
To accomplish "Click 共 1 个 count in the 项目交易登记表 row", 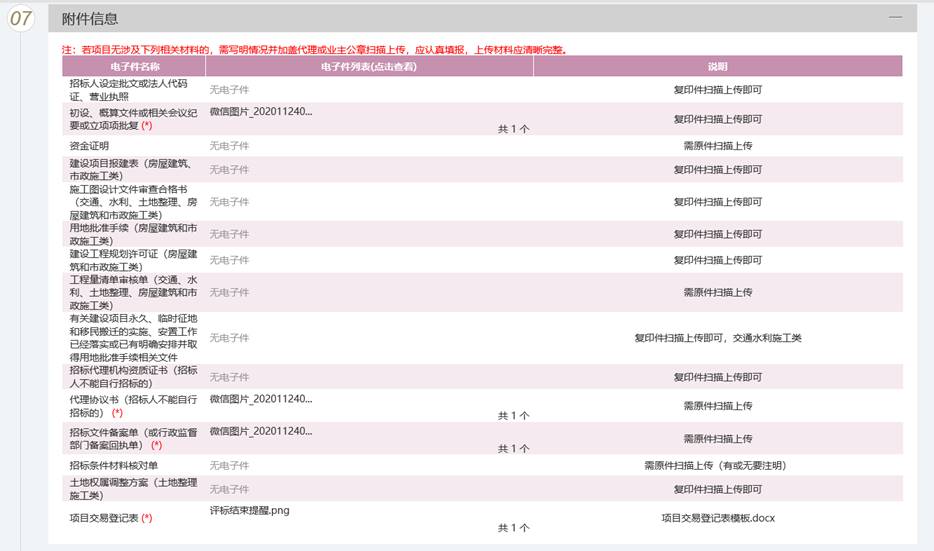I will click(x=513, y=527).
